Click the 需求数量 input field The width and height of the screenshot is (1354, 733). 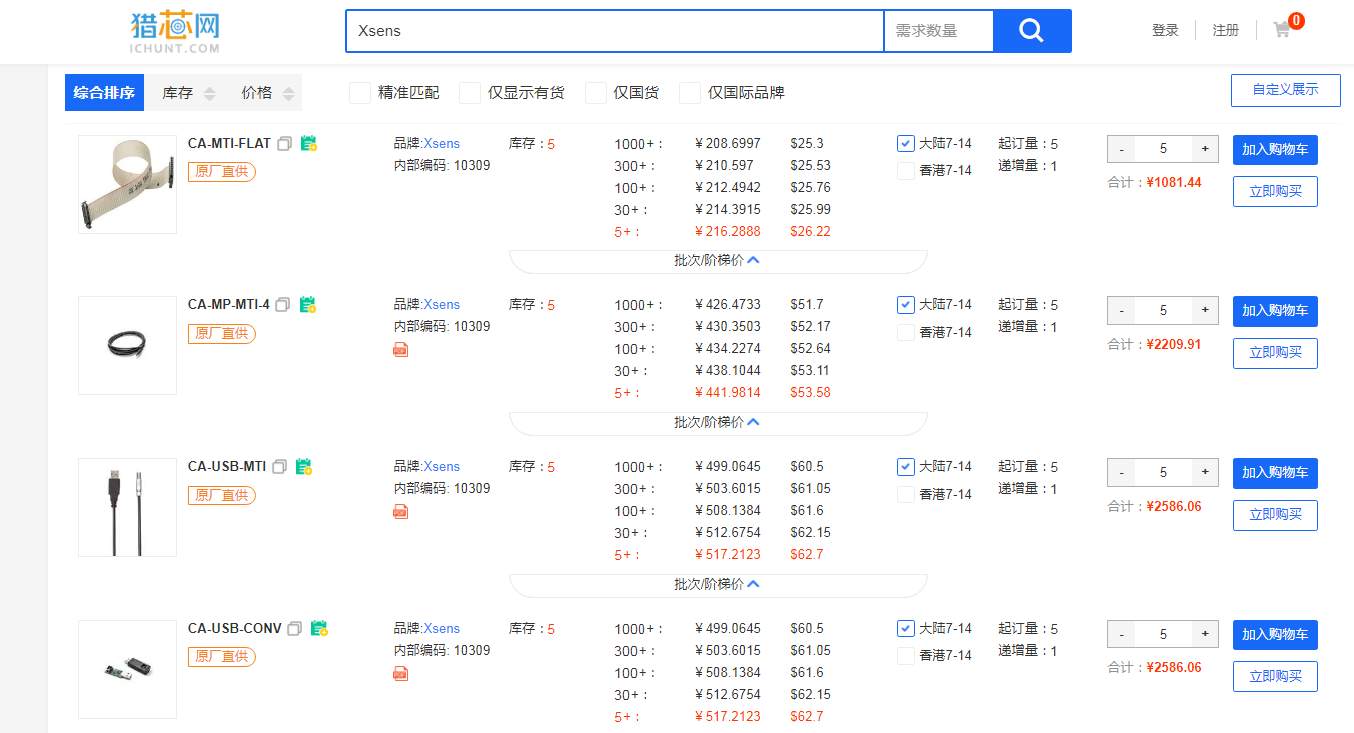(939, 31)
